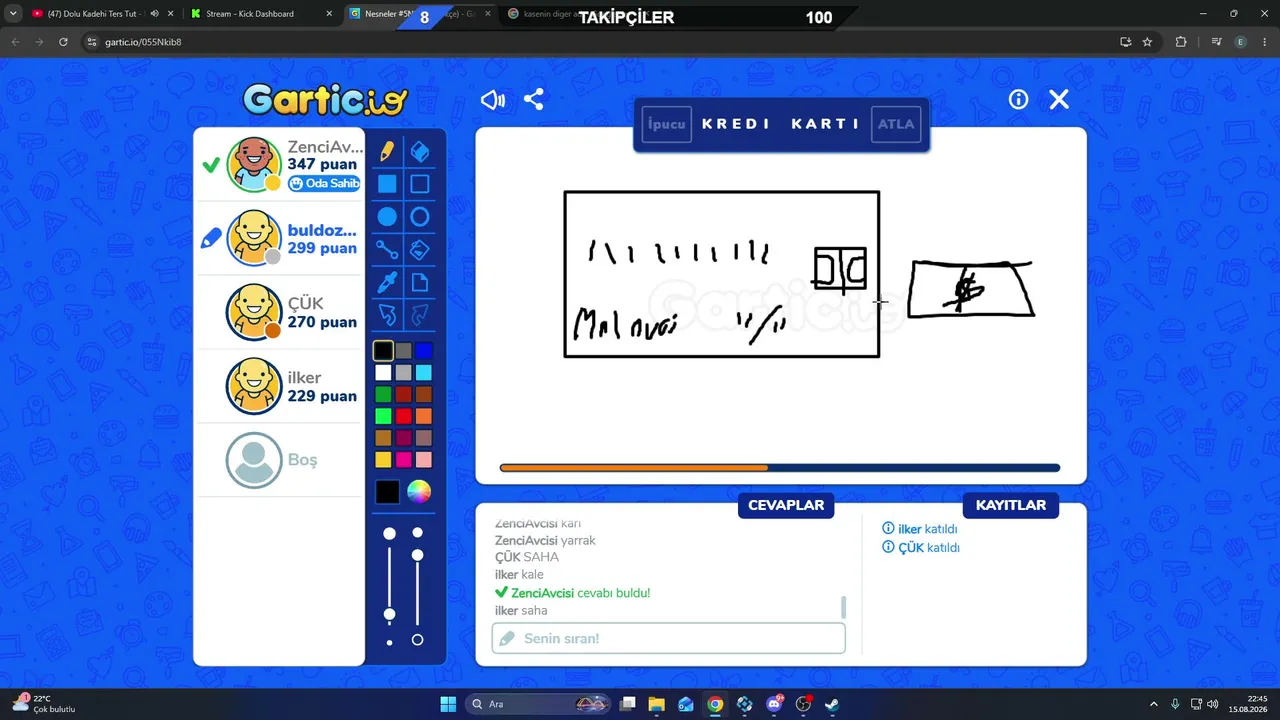Switch to the 'kasenin diger' browser tab
This screenshot has width=1280, height=720.
point(545,14)
